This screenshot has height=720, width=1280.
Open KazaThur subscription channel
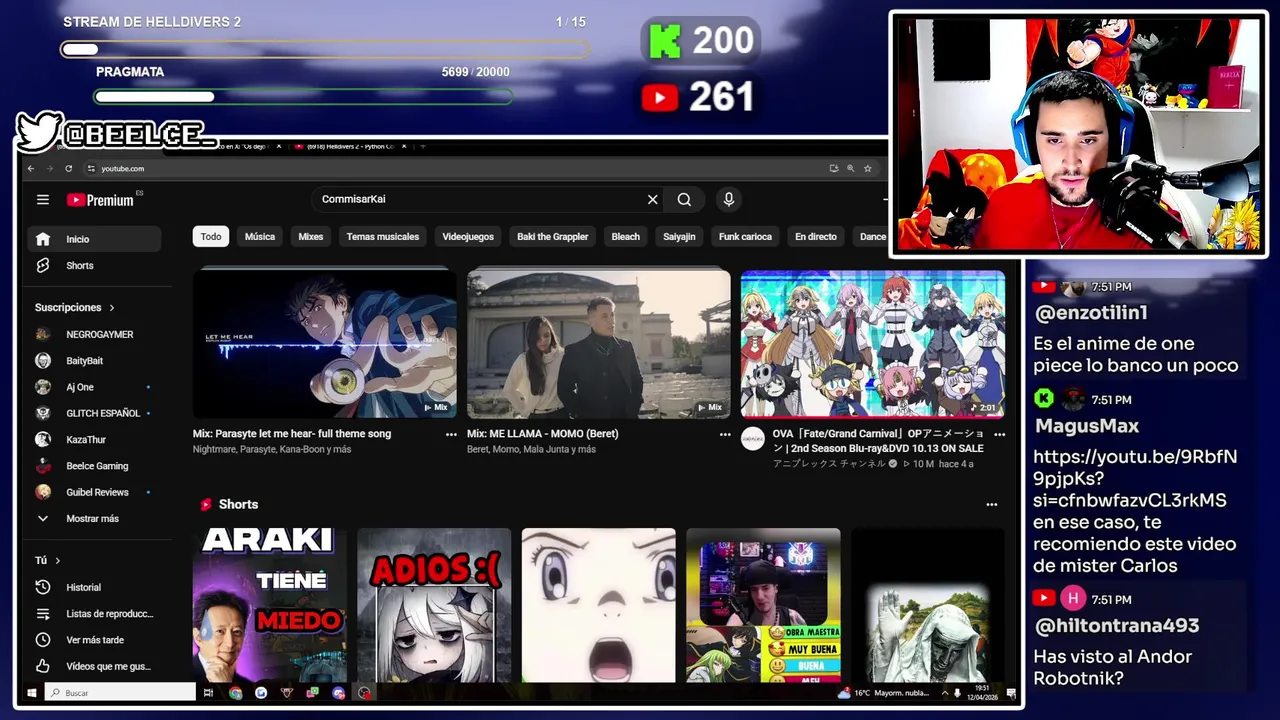[x=95, y=439]
